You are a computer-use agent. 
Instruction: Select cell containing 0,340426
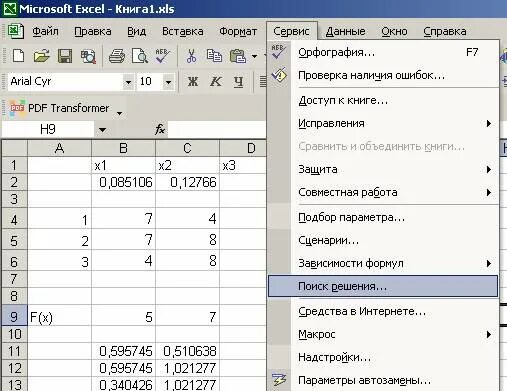[x=123, y=384]
